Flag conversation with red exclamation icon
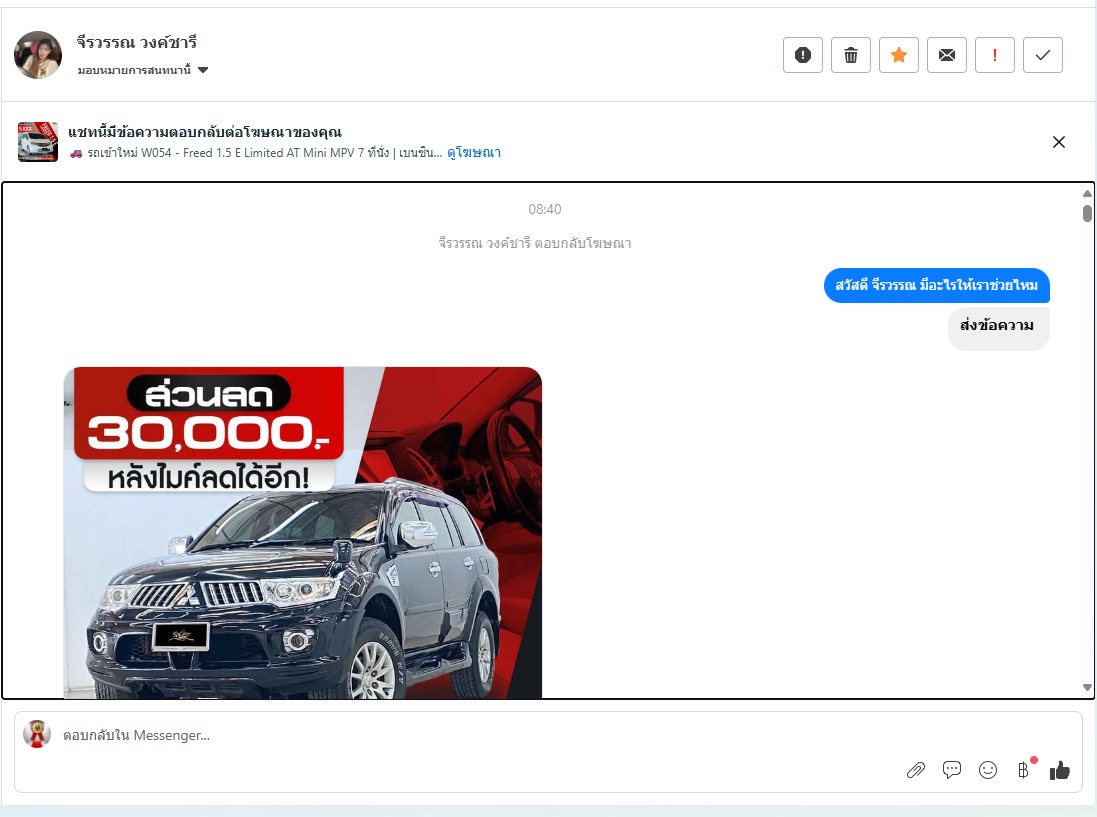This screenshot has height=817, width=1097. [x=995, y=55]
